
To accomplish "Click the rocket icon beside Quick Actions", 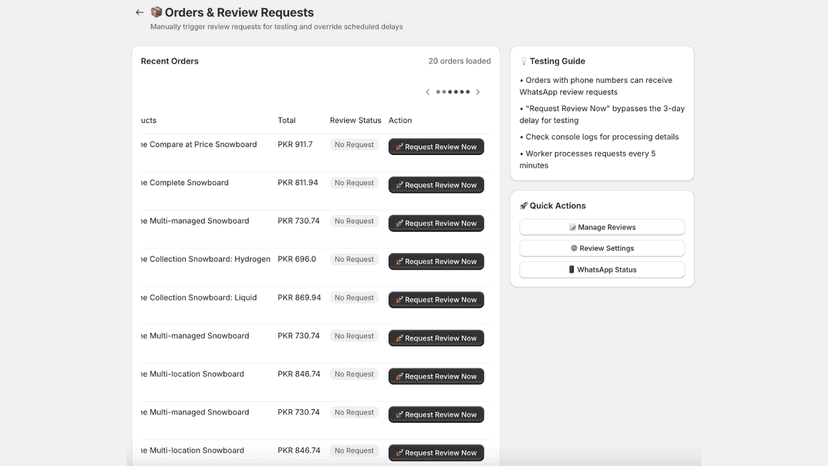I will click(x=523, y=206).
